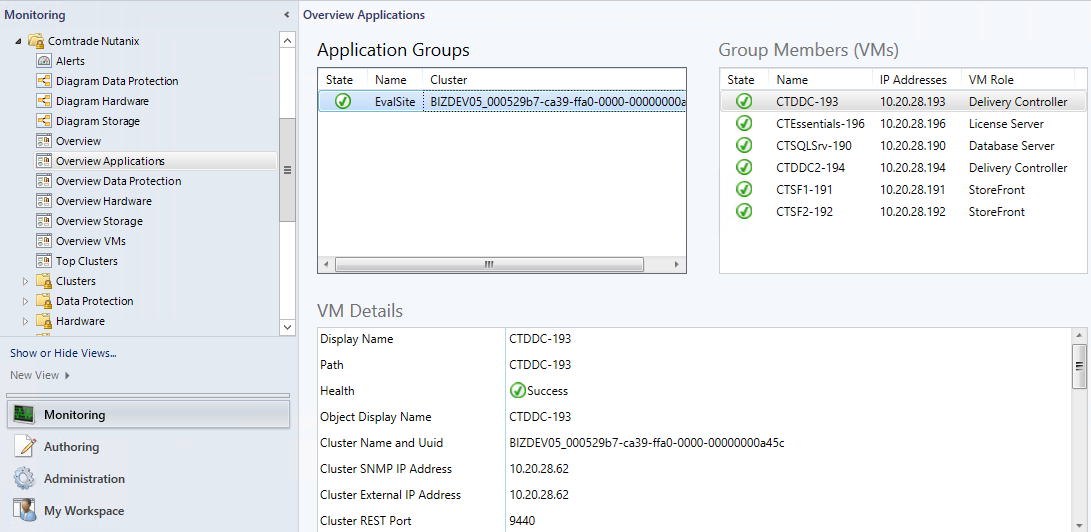Click the Overview dashboard icon
Image resolution: width=1091 pixels, height=532 pixels.
(x=44, y=141)
